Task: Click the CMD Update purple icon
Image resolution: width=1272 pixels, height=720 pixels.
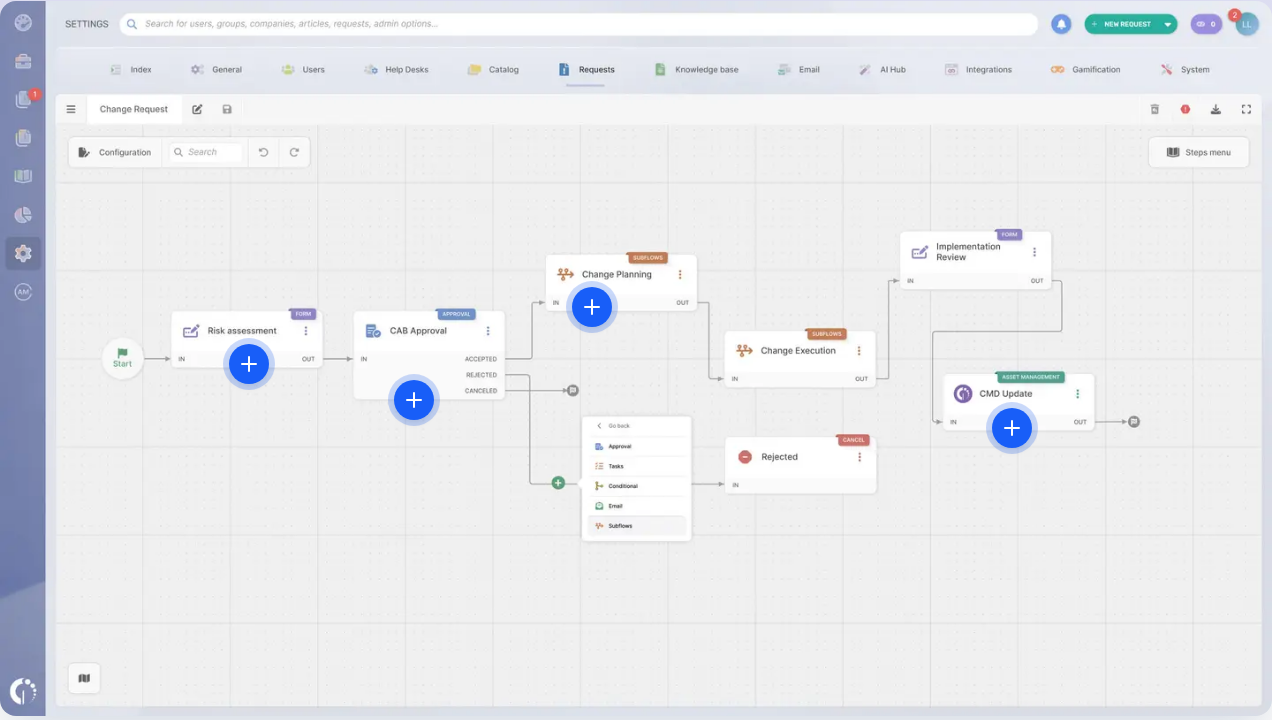Action: tap(963, 394)
